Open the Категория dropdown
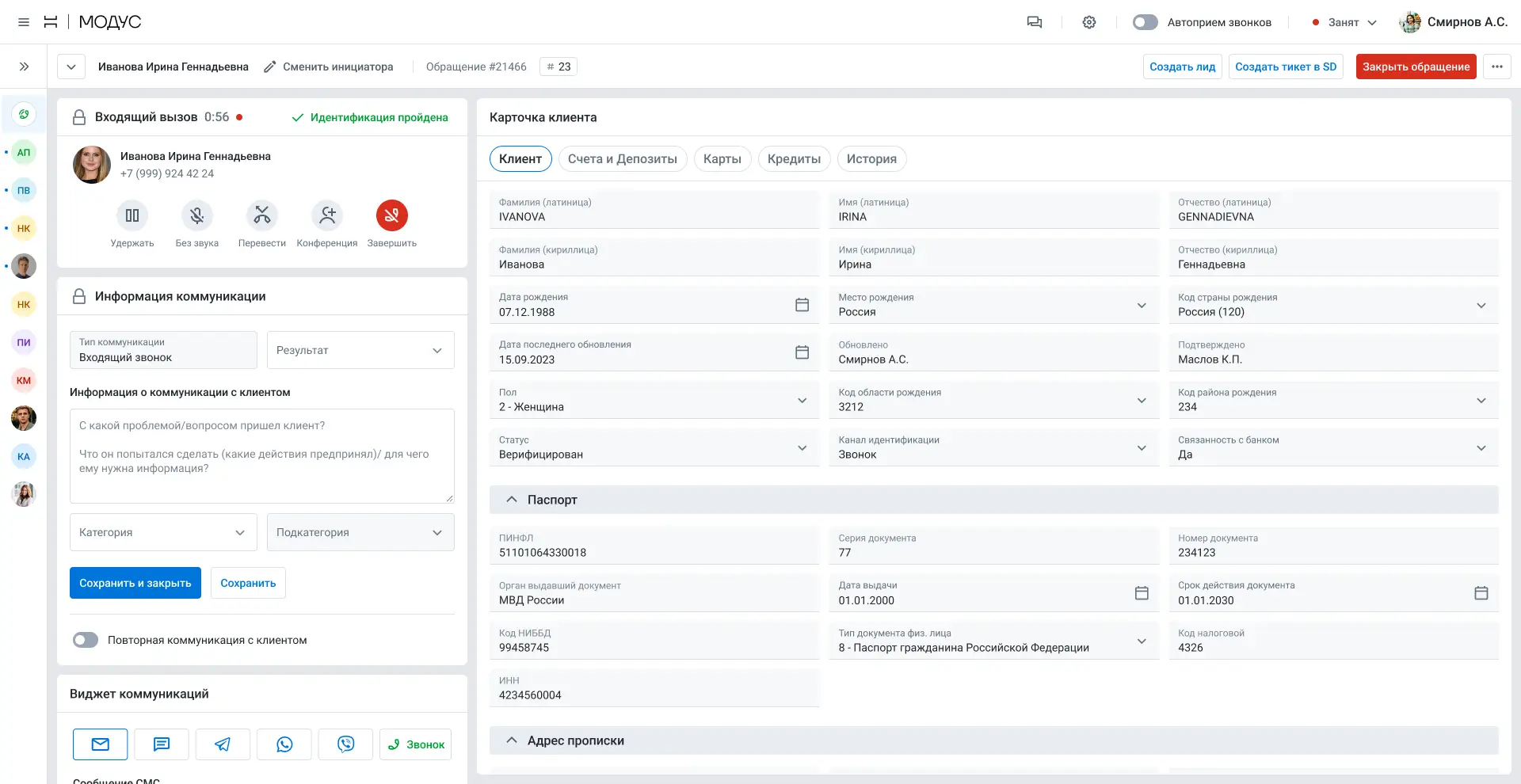This screenshot has height=784, width=1521. point(163,532)
